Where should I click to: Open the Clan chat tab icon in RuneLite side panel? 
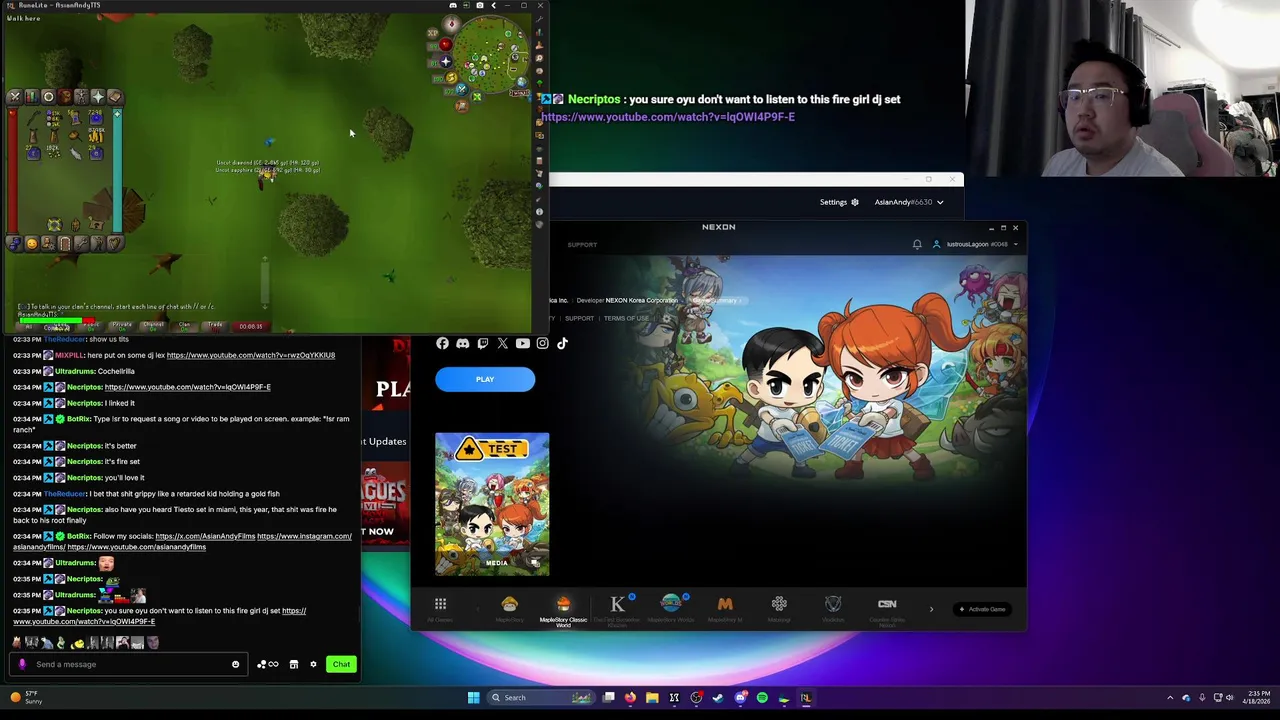click(15, 244)
